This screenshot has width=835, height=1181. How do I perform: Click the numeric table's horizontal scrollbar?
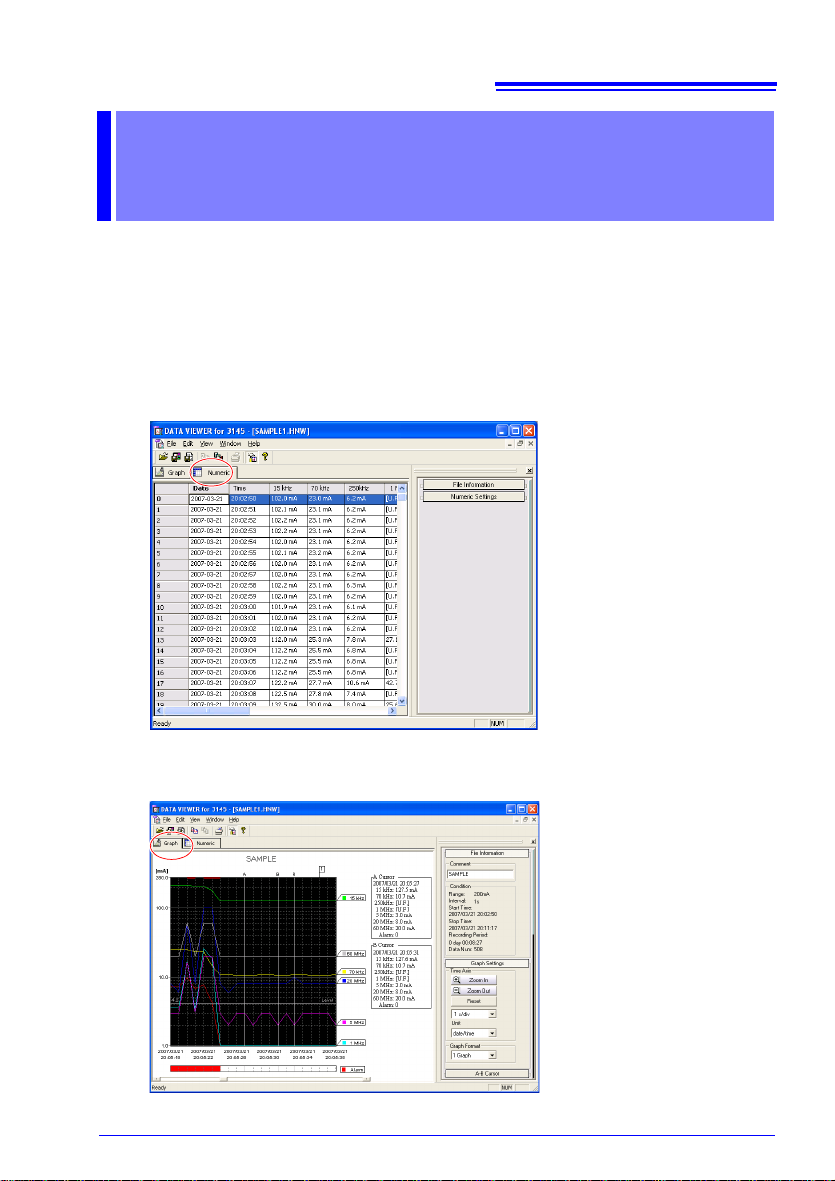275,710
